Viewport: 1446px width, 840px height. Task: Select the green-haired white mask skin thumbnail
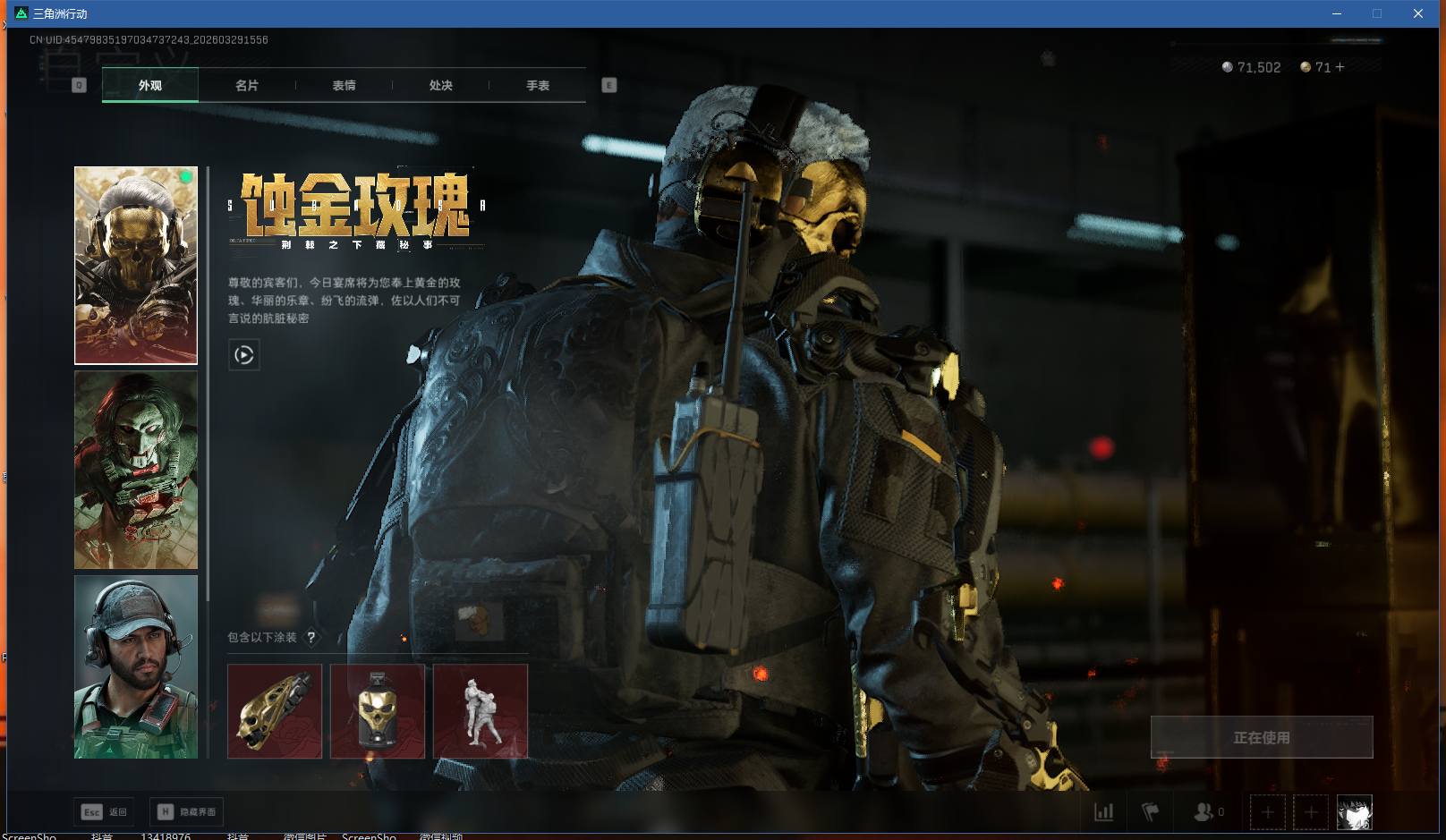[136, 470]
